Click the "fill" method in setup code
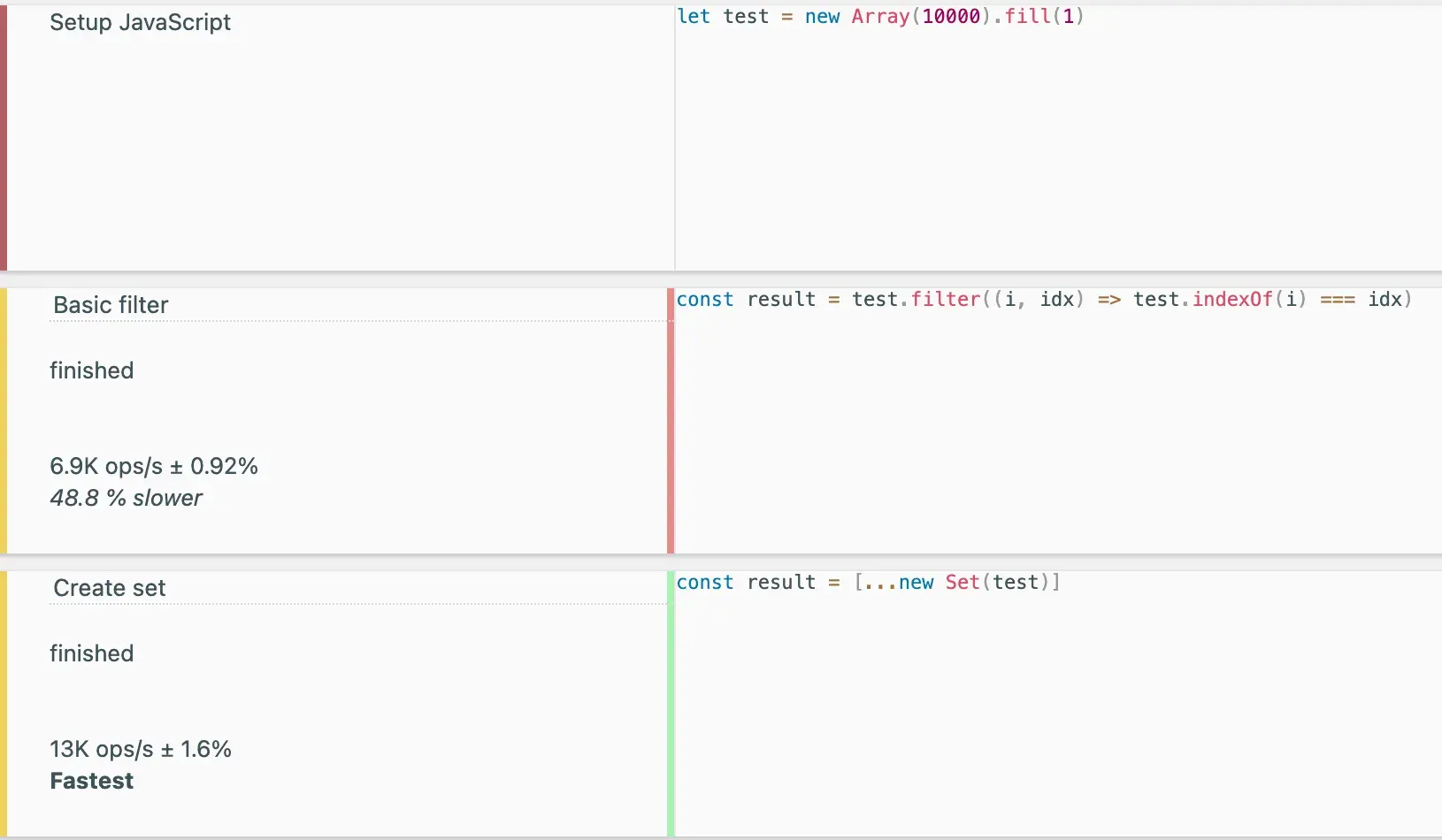 click(1027, 17)
